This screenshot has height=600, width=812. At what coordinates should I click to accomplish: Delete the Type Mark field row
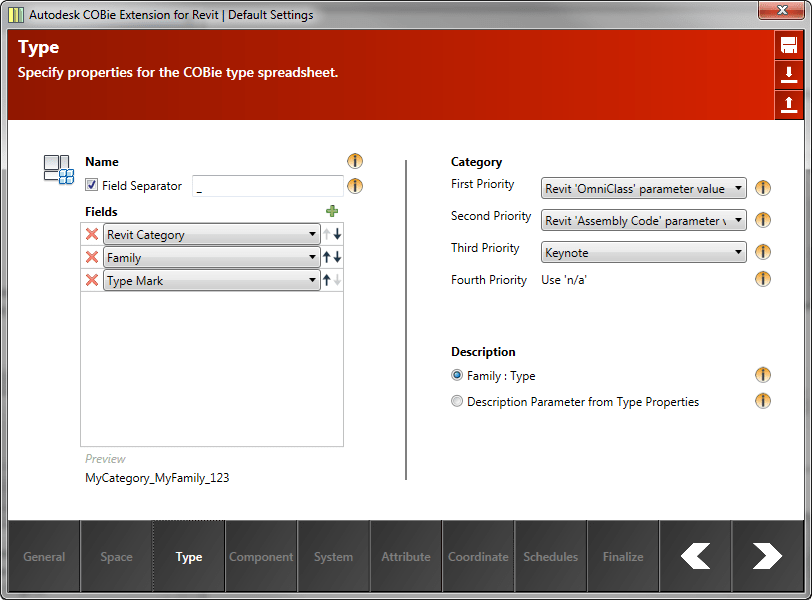click(92, 281)
